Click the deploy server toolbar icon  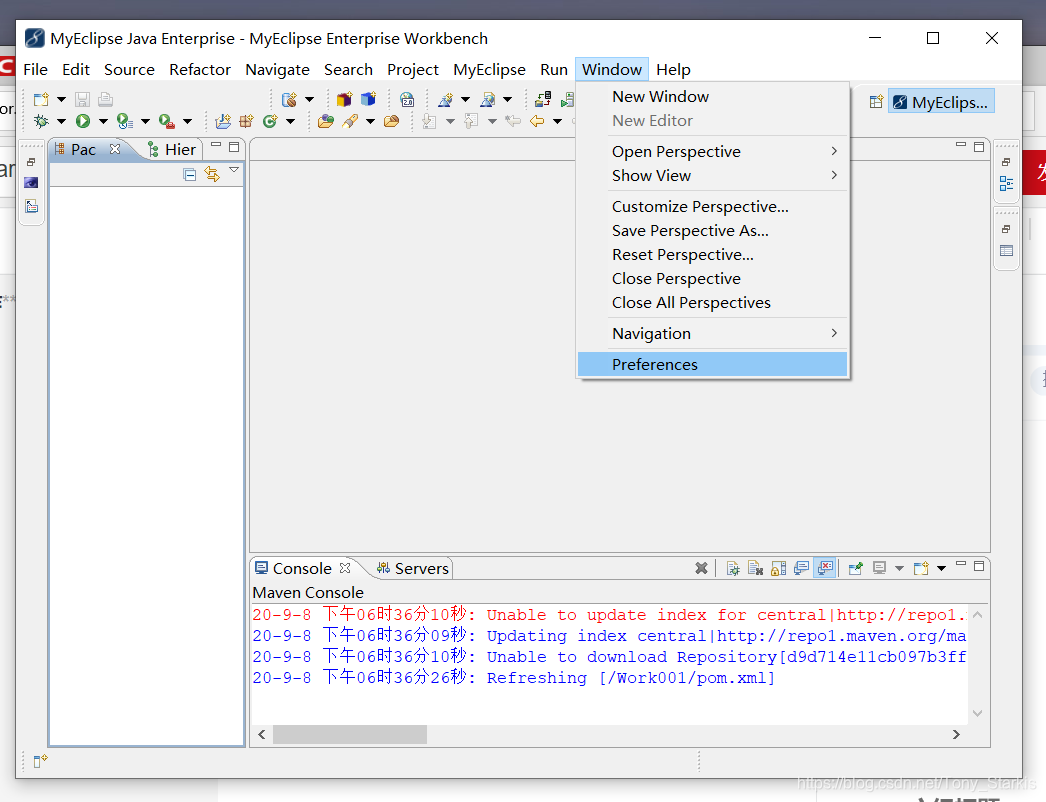[x=543, y=99]
